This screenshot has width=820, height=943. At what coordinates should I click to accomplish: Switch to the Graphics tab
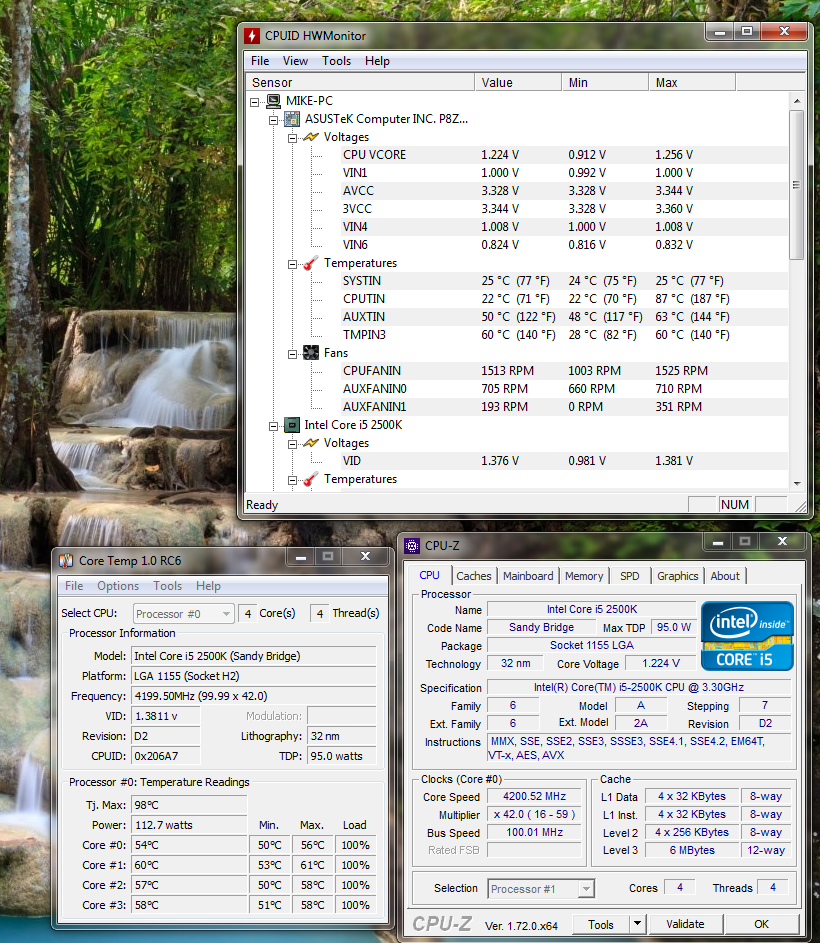point(677,576)
